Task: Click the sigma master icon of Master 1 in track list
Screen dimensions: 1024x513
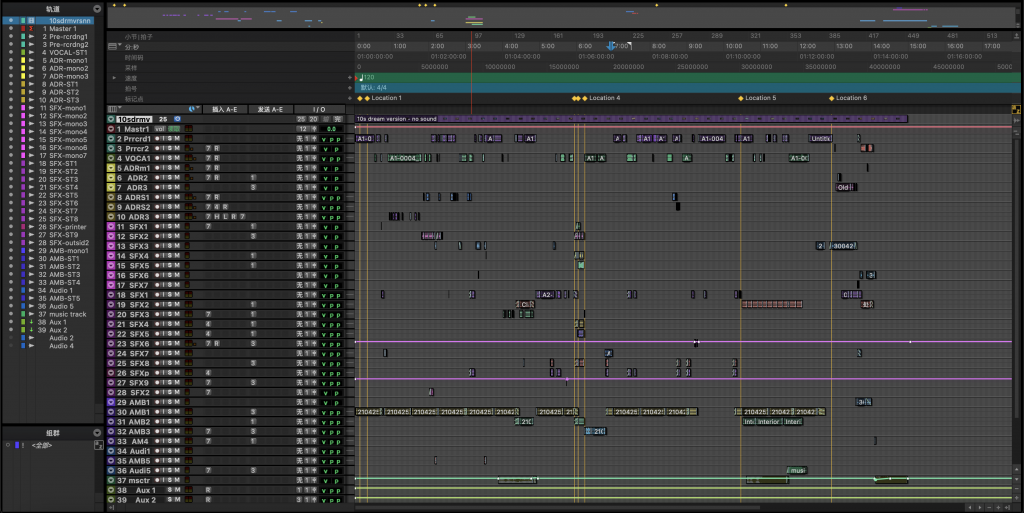Action: [x=31, y=29]
